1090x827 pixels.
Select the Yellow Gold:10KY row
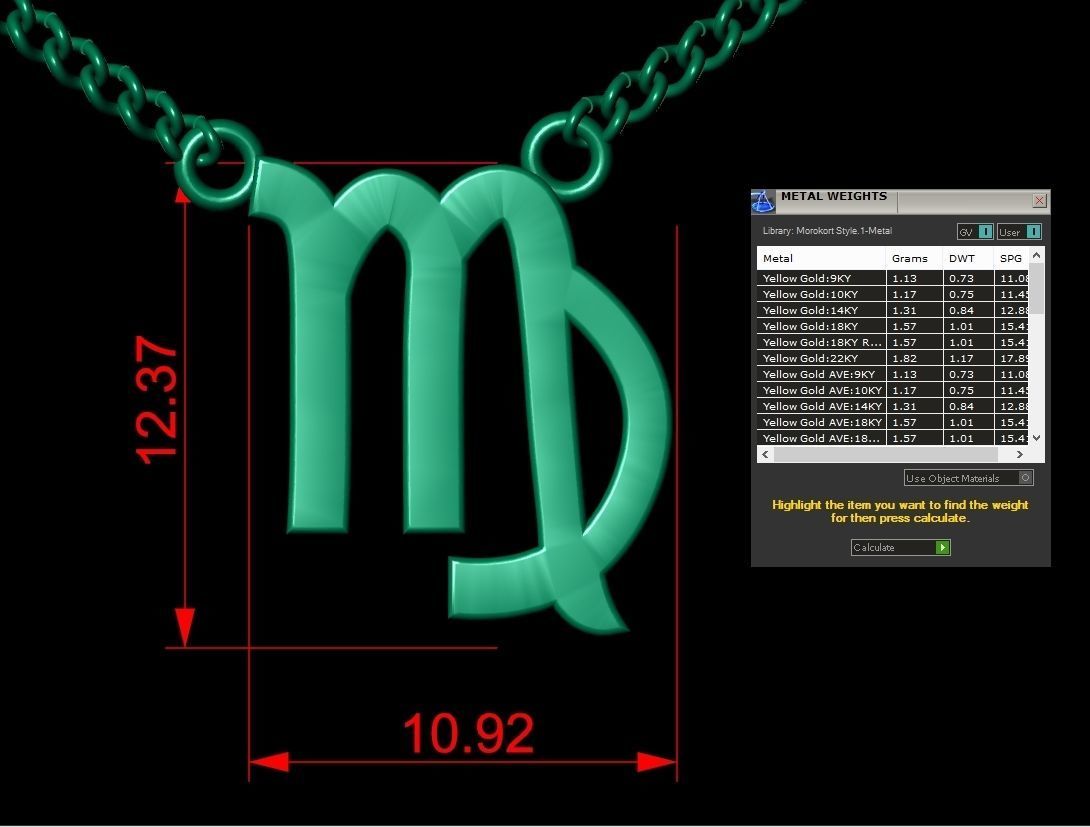893,294
